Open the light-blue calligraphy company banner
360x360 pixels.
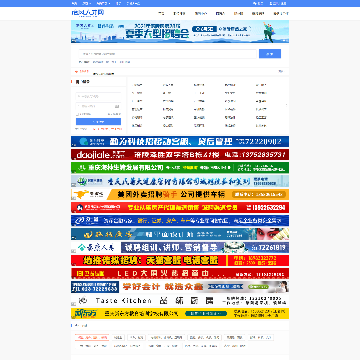click(x=180, y=181)
